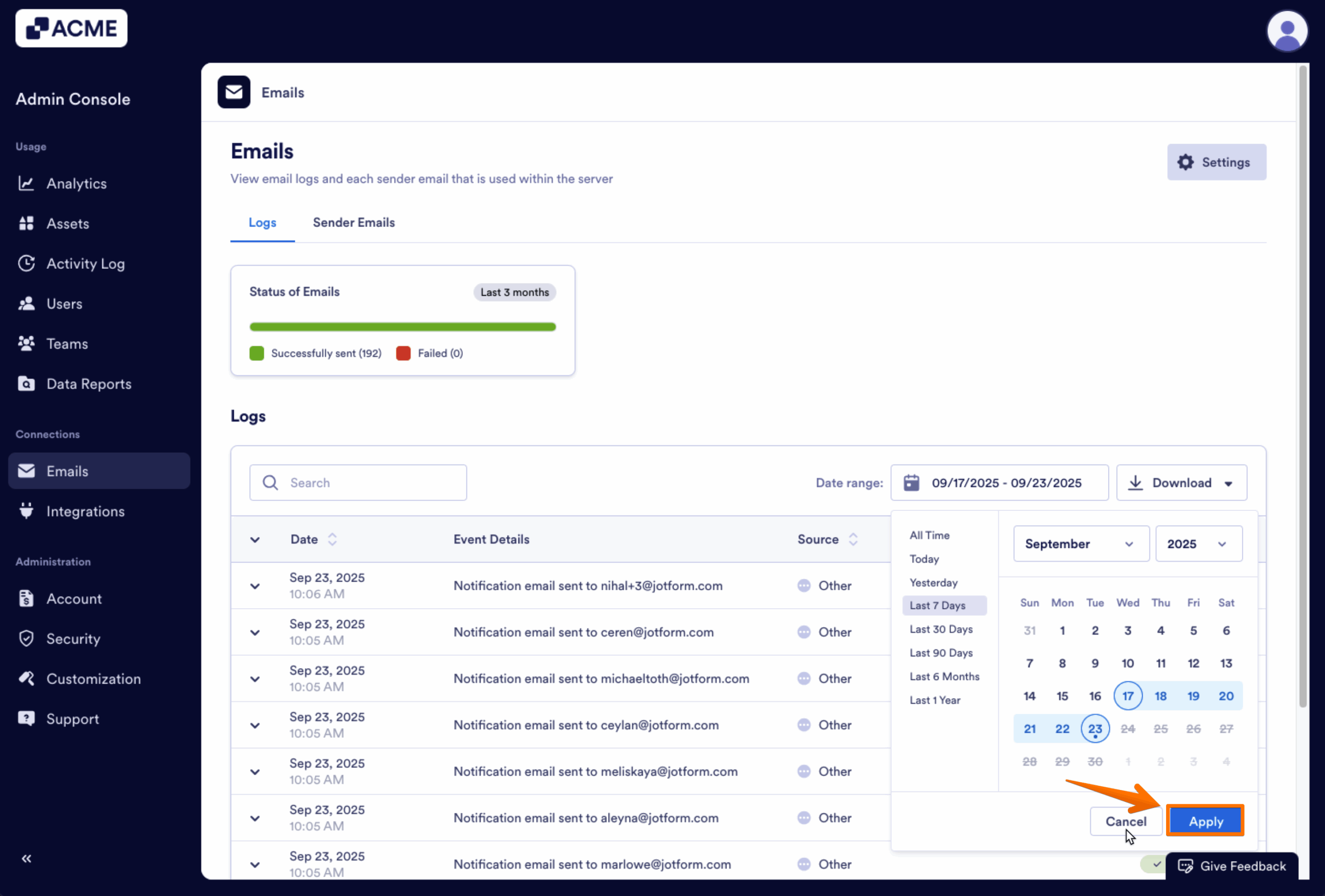Open the Security settings
Screen dimensions: 1325x896
click(73, 638)
